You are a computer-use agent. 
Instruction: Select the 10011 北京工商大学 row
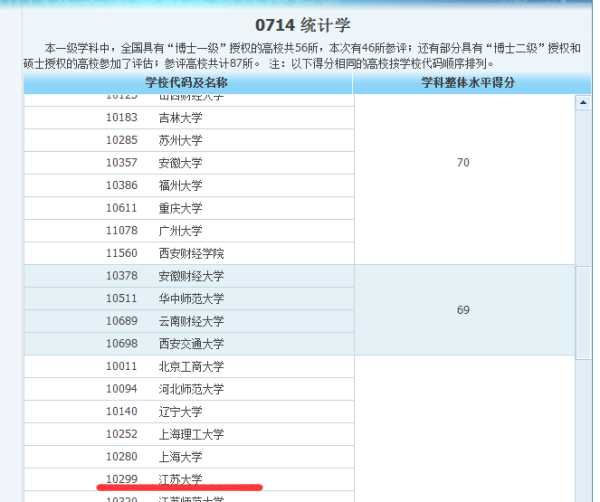click(189, 367)
